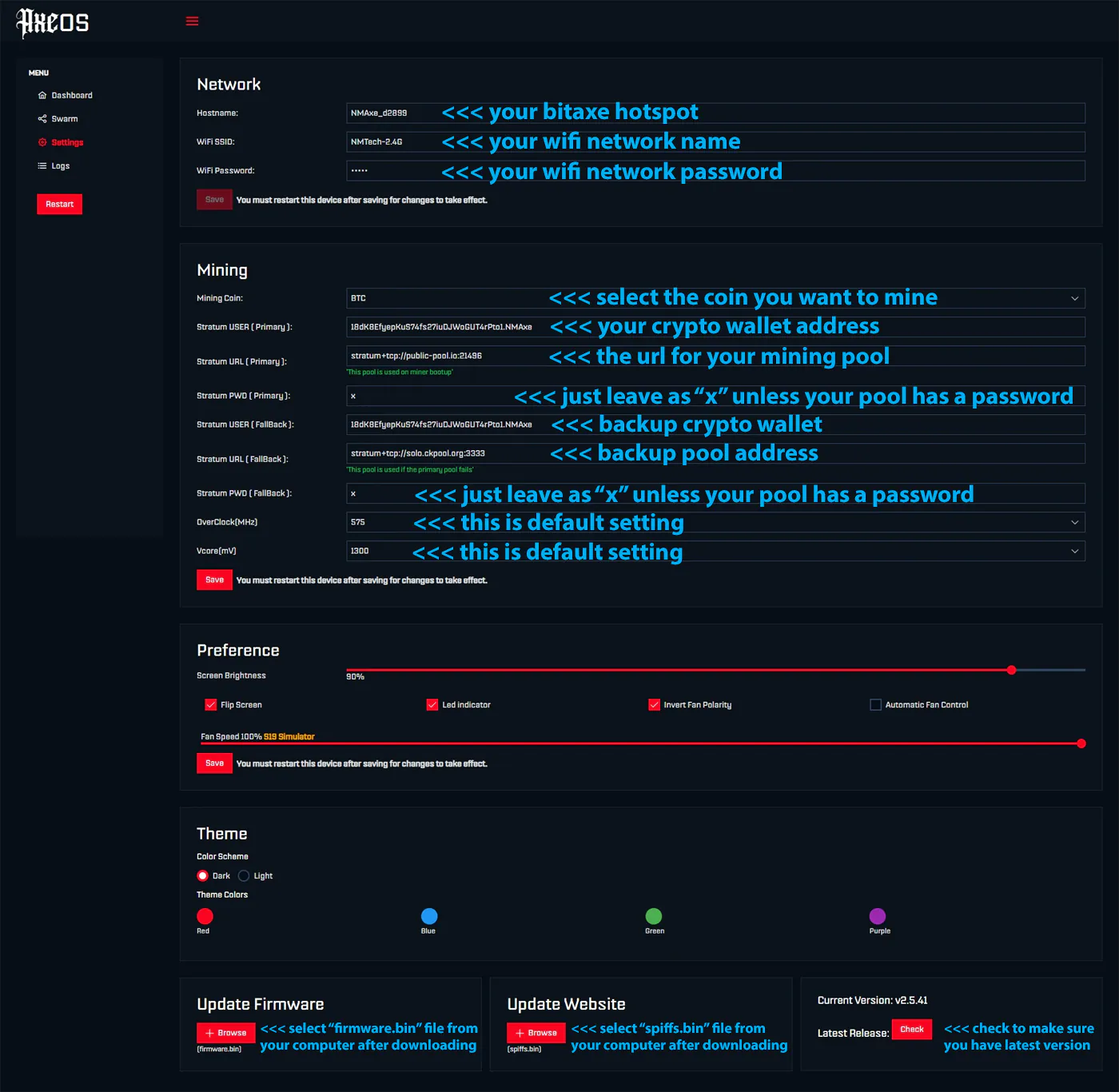Save the Mining section settings
This screenshot has height=1092, width=1119.
[214, 580]
